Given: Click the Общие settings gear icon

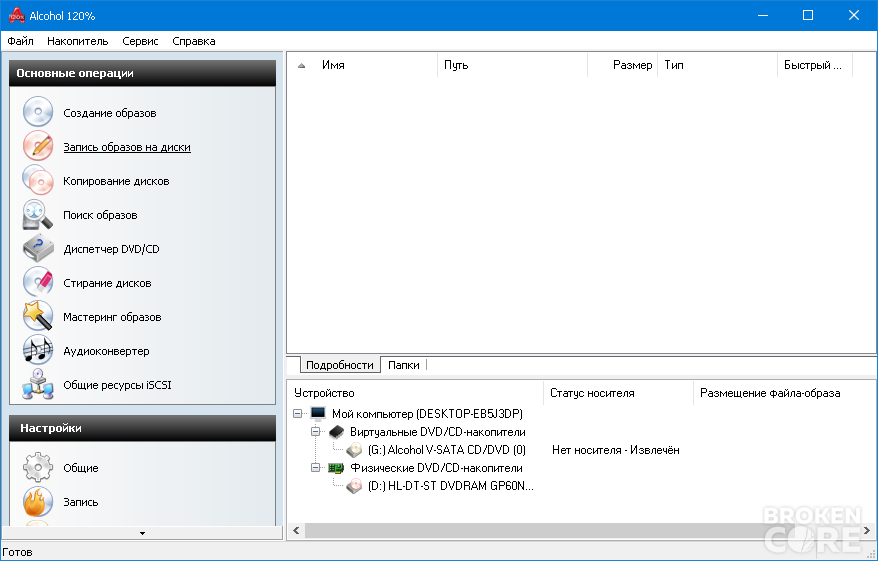Looking at the screenshot, I should (x=38, y=468).
